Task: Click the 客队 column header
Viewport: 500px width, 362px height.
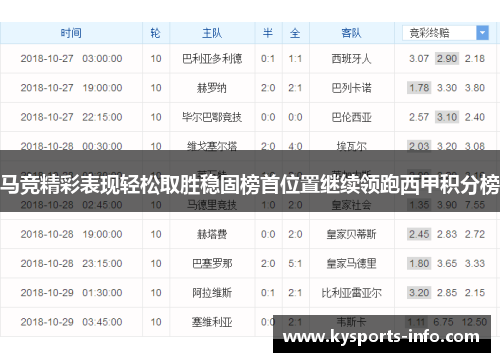Action: pos(351,33)
